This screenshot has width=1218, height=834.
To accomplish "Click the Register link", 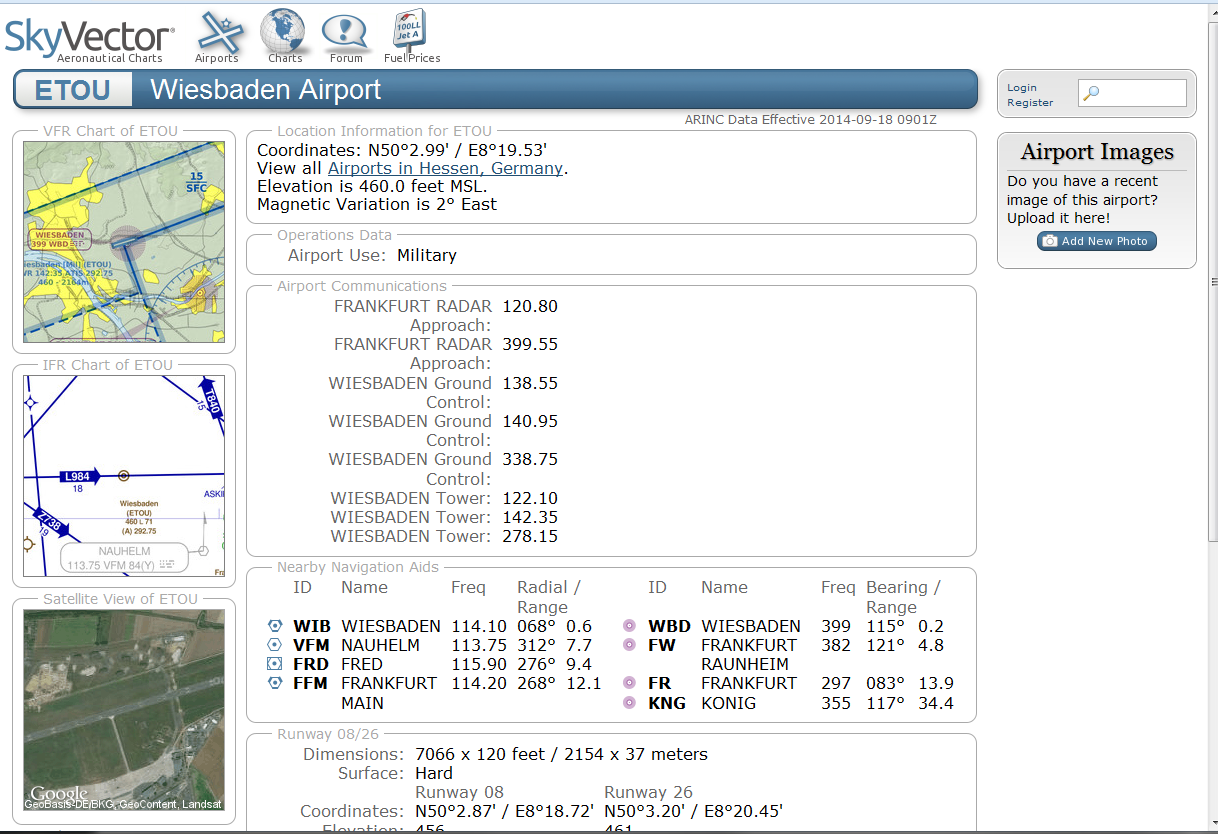I will pyautogui.click(x=1030, y=102).
